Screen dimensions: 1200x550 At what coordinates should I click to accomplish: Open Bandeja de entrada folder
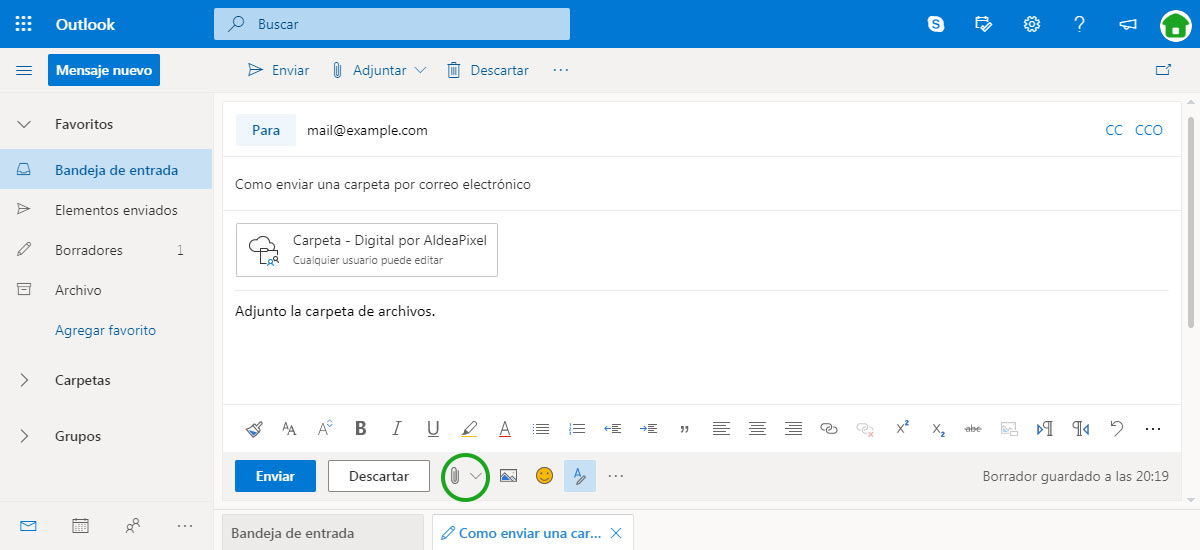click(106, 170)
